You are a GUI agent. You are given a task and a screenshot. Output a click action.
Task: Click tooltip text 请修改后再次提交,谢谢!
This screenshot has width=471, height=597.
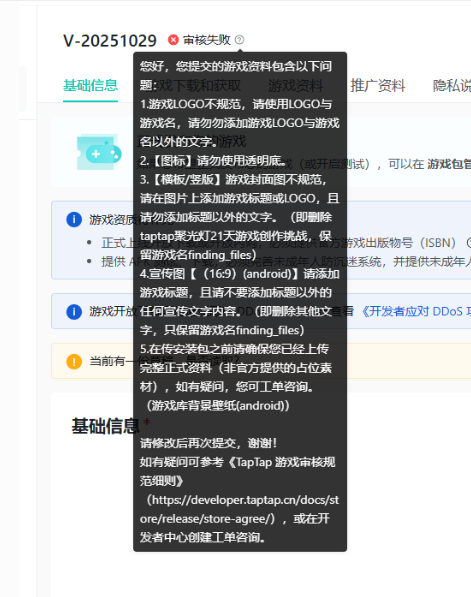click(x=208, y=443)
